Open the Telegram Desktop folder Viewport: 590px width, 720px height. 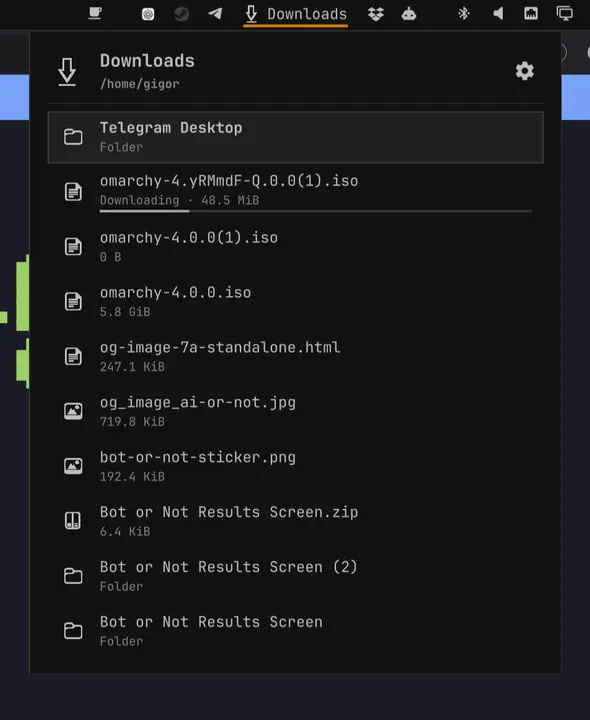296,137
